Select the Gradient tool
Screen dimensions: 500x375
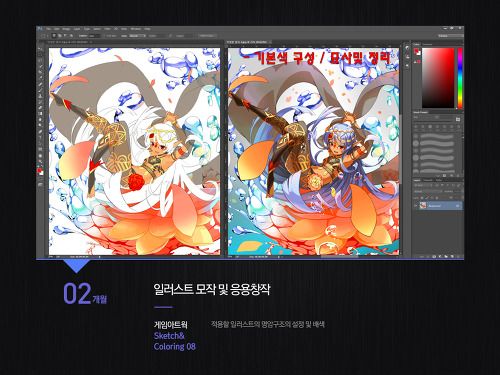click(40, 114)
